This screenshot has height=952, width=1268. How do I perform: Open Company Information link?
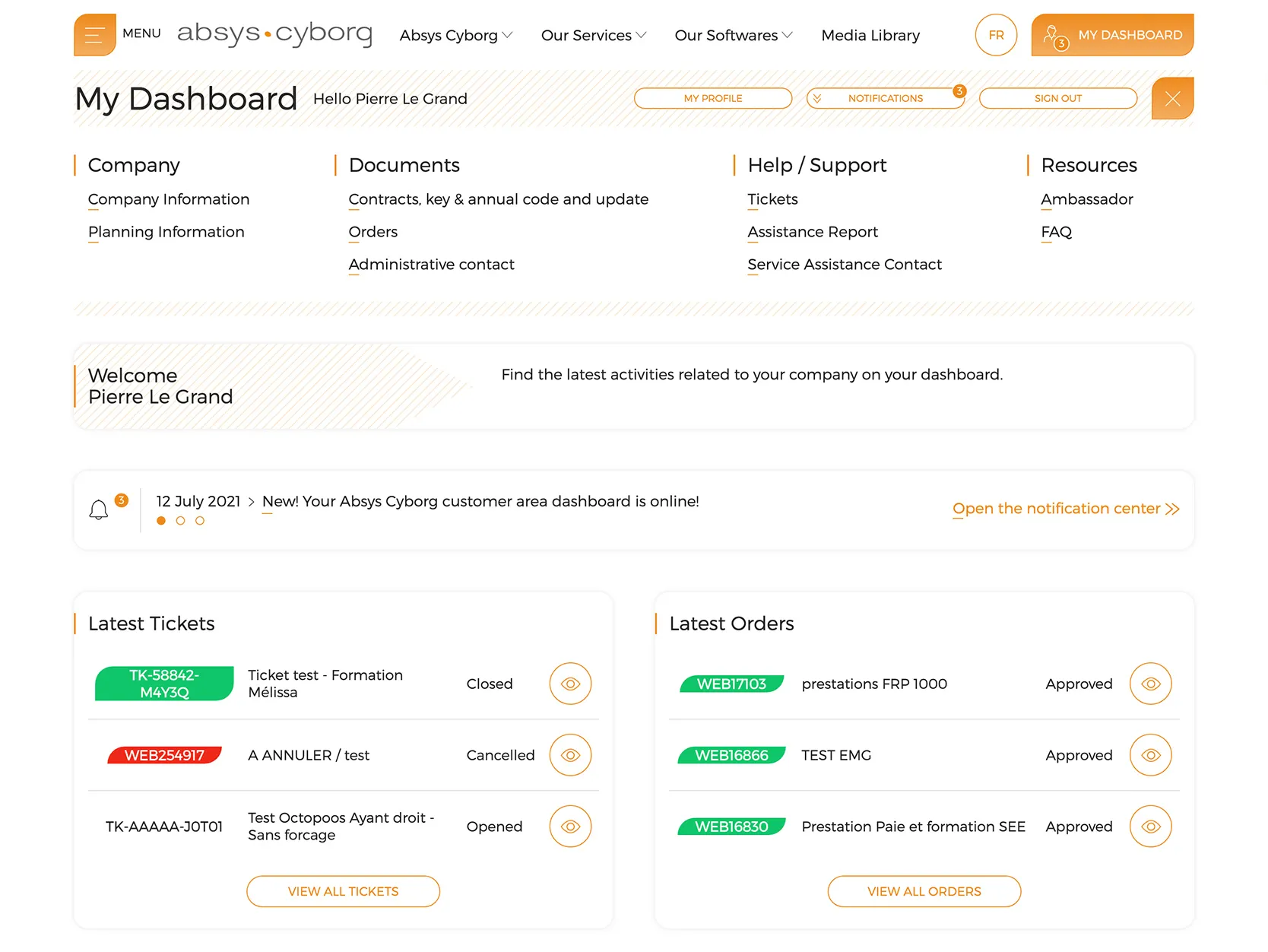(169, 199)
